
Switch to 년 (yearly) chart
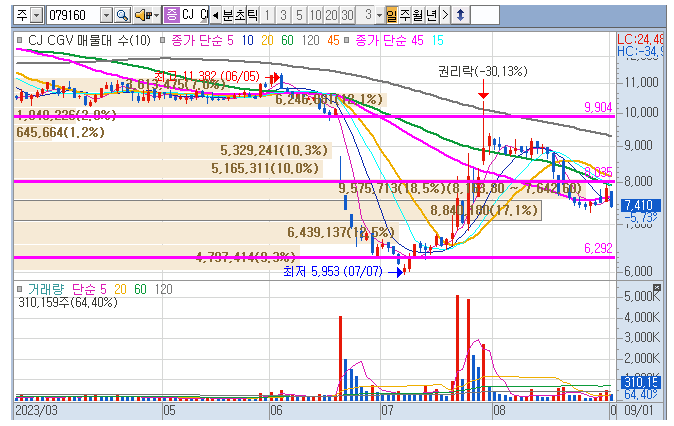pos(432,15)
